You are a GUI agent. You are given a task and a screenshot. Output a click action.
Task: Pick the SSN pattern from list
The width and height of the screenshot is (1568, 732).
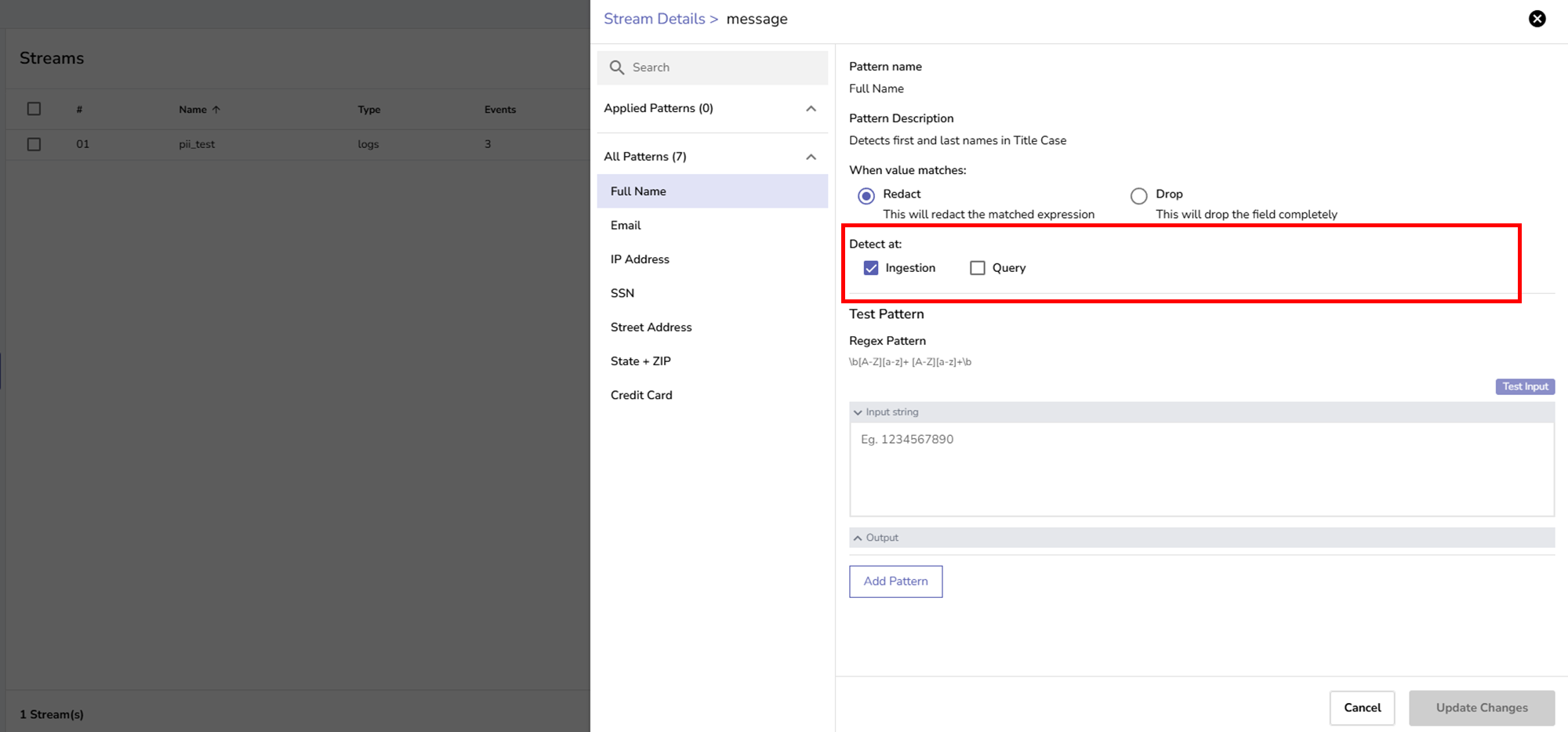622,293
